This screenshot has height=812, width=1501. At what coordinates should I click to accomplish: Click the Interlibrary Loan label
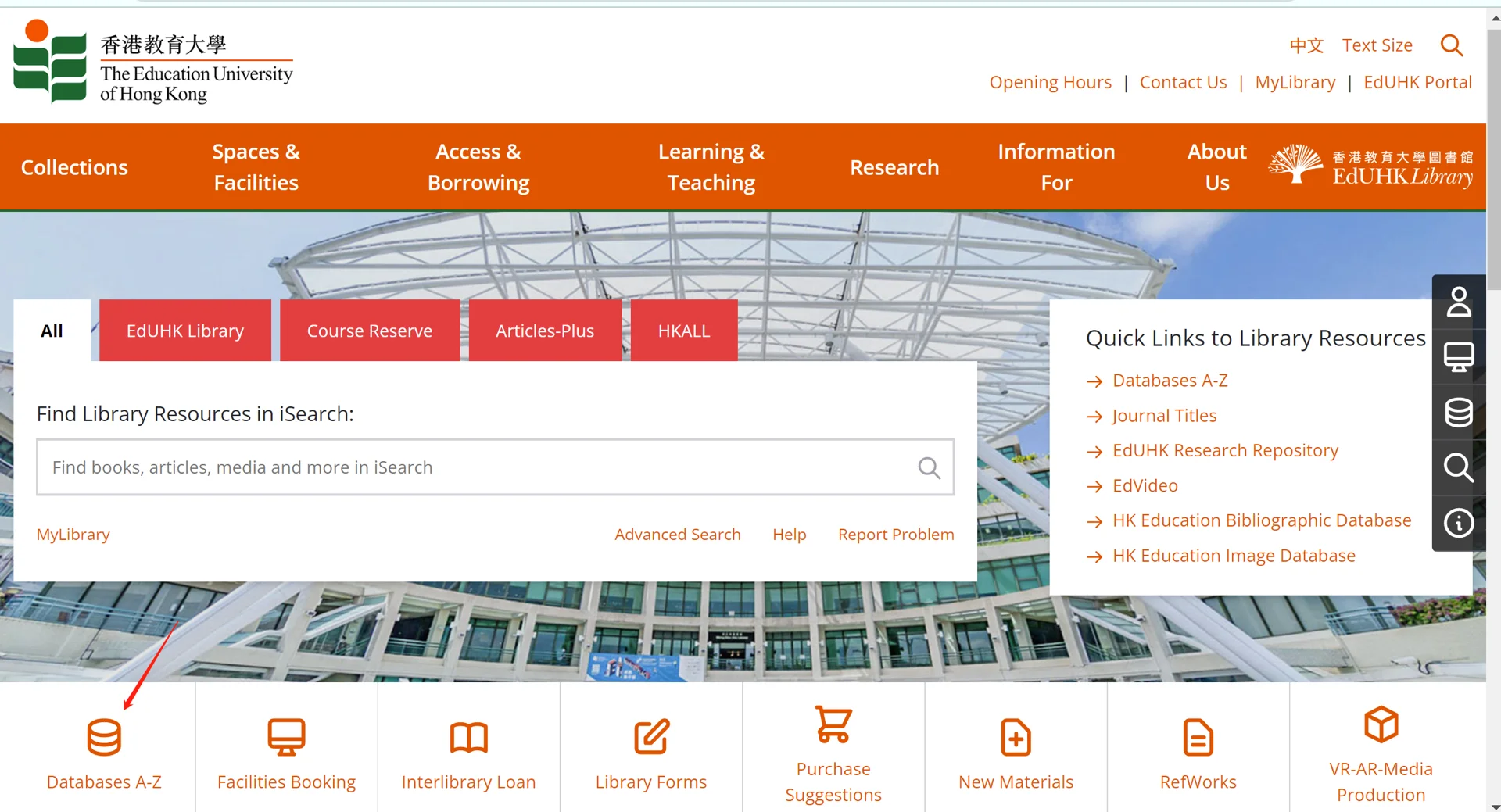(x=468, y=782)
